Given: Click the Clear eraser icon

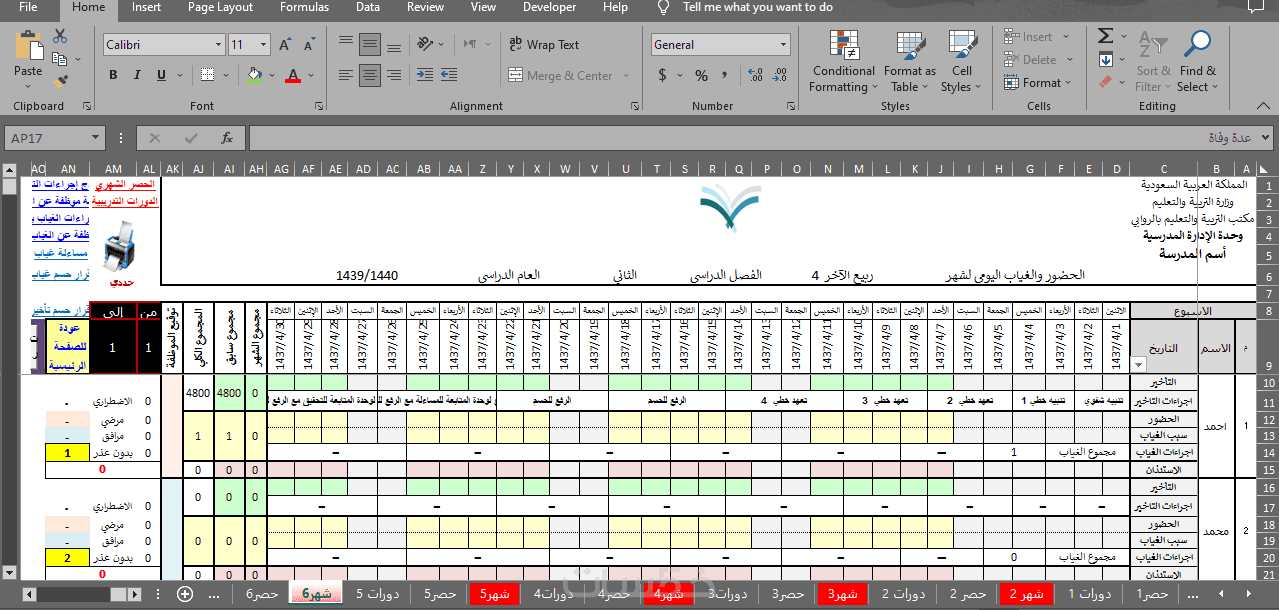Looking at the screenshot, I should (1105, 82).
